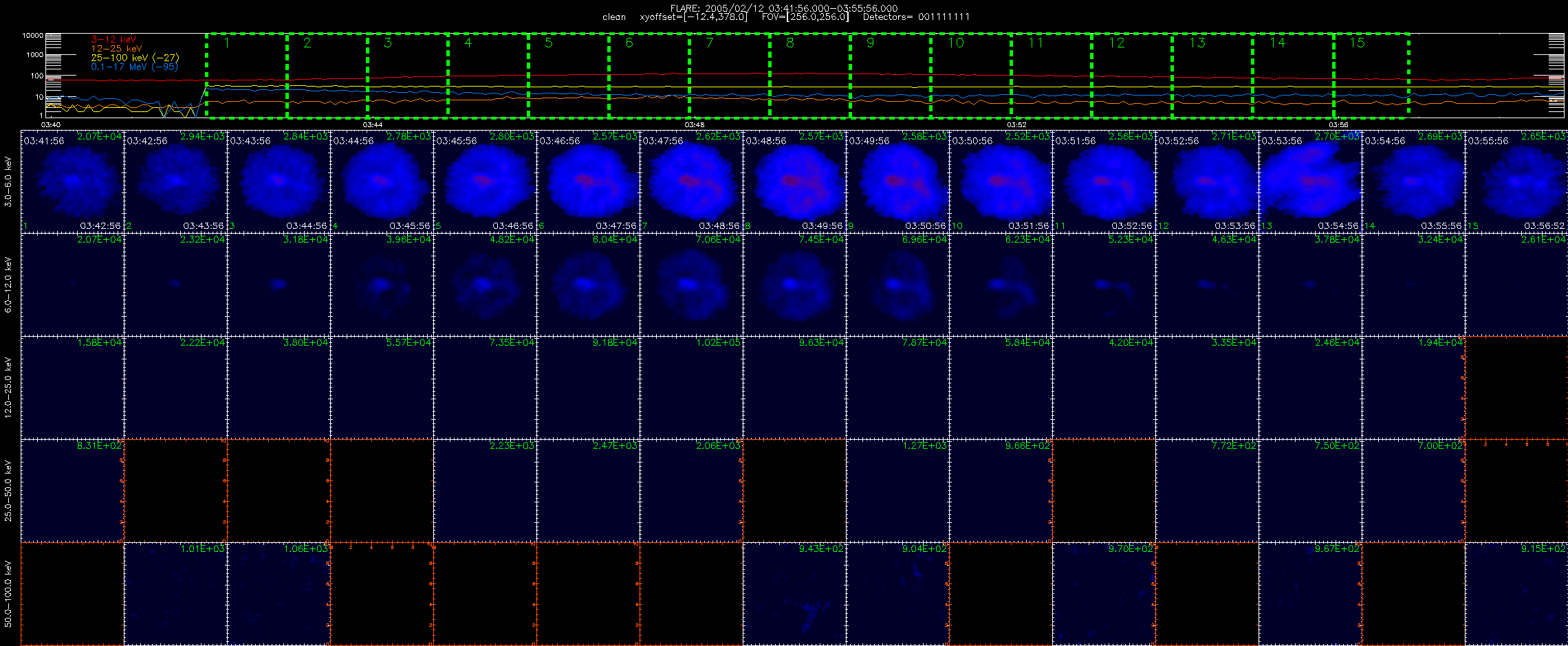Click the 'clean' algorithm label
The width and height of the screenshot is (1568, 646).
(614, 17)
